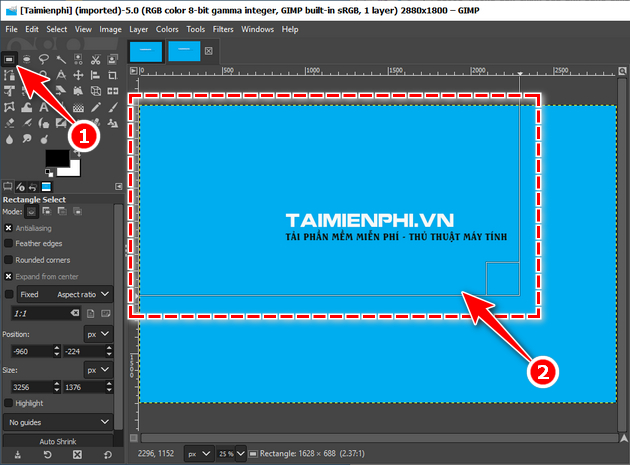
Task: Select the Flip tool
Action: coord(113,91)
